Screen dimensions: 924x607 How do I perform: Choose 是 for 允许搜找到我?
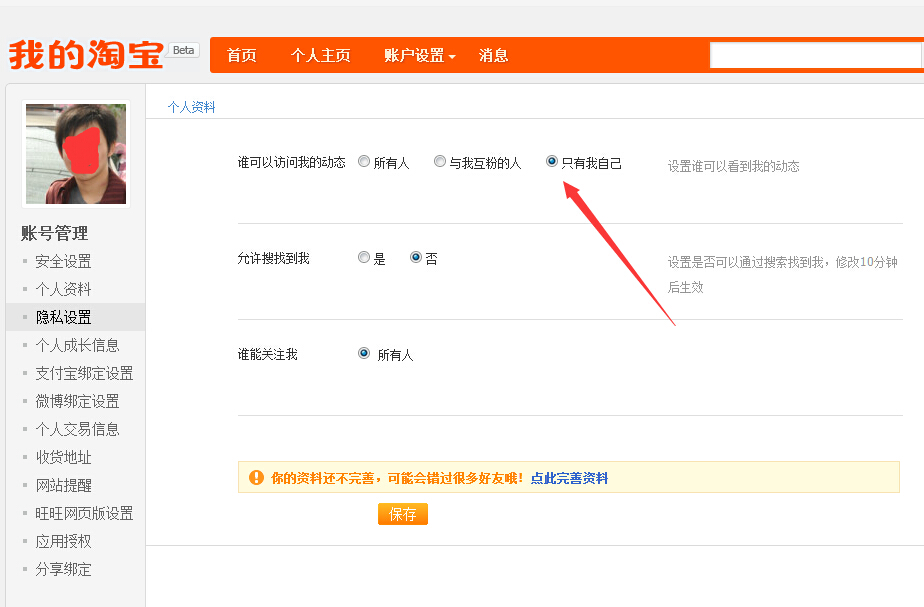tap(364, 258)
